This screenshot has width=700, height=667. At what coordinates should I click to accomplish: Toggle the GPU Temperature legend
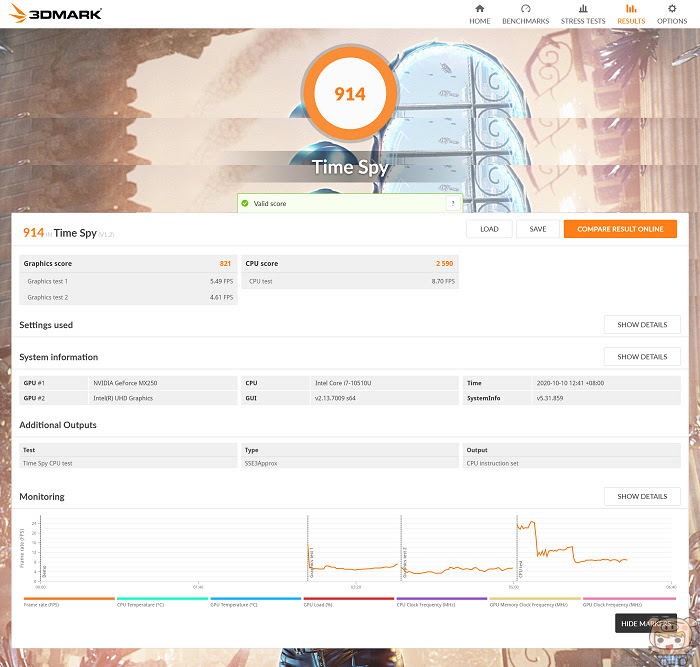click(256, 601)
